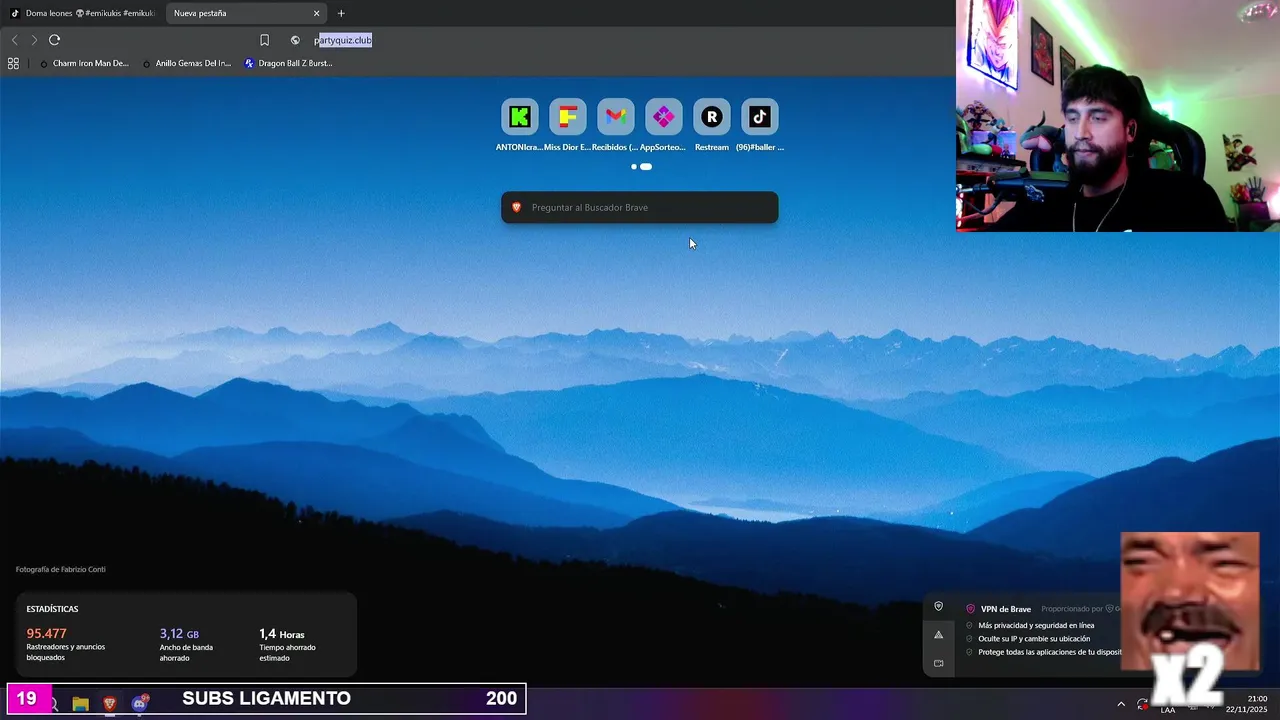Select the Nueva pestaña tab
This screenshot has width=1280, height=720.
coord(246,13)
